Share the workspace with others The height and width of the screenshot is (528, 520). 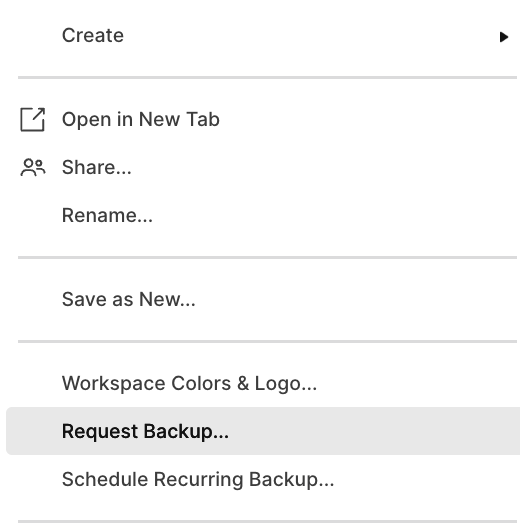tap(263, 167)
